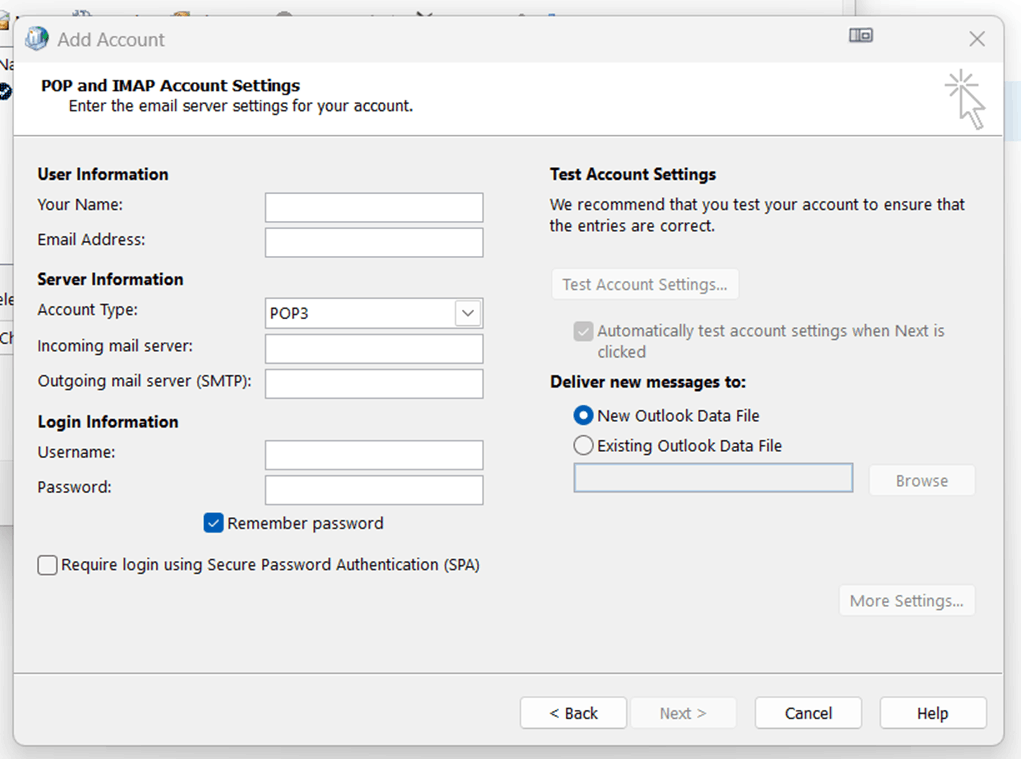Select the Outgoing mail server (SMTP) field

(x=374, y=383)
